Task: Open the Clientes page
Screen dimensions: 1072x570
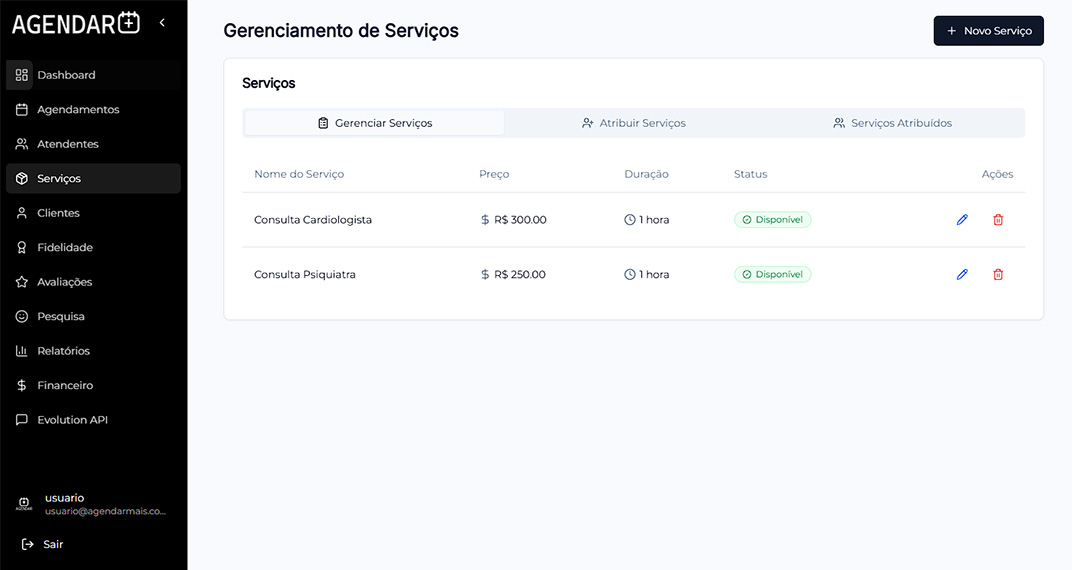Action: [94, 213]
